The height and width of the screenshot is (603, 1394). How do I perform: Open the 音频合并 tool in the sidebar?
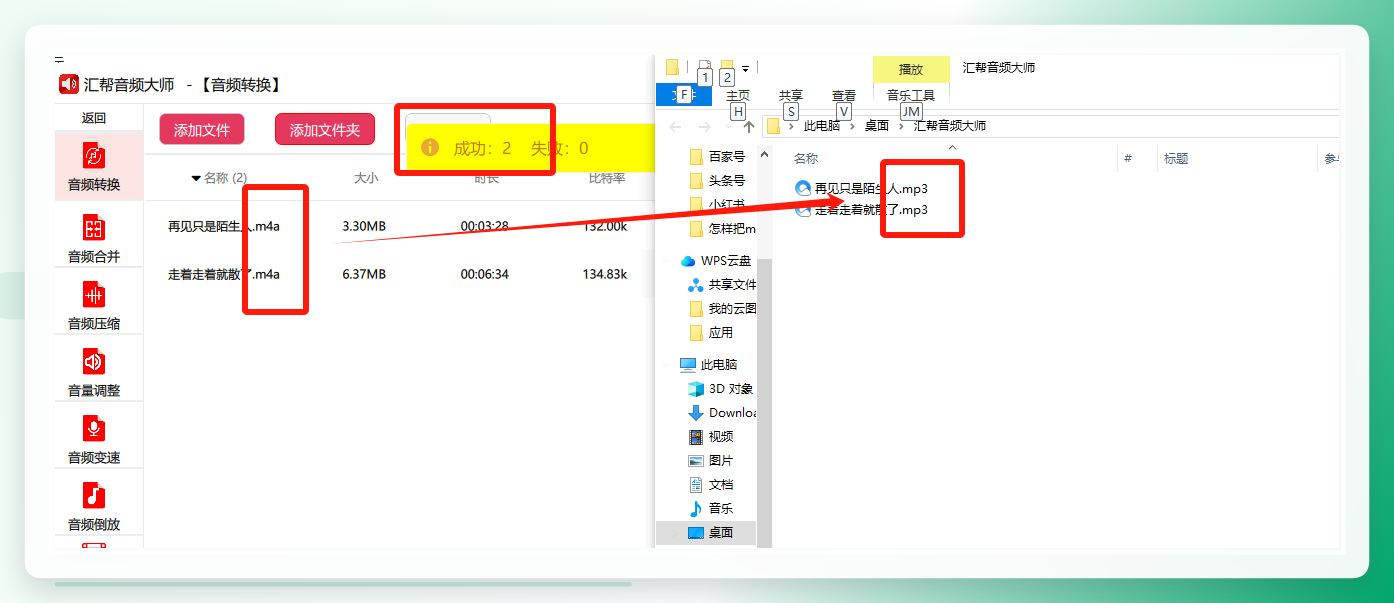click(x=94, y=238)
